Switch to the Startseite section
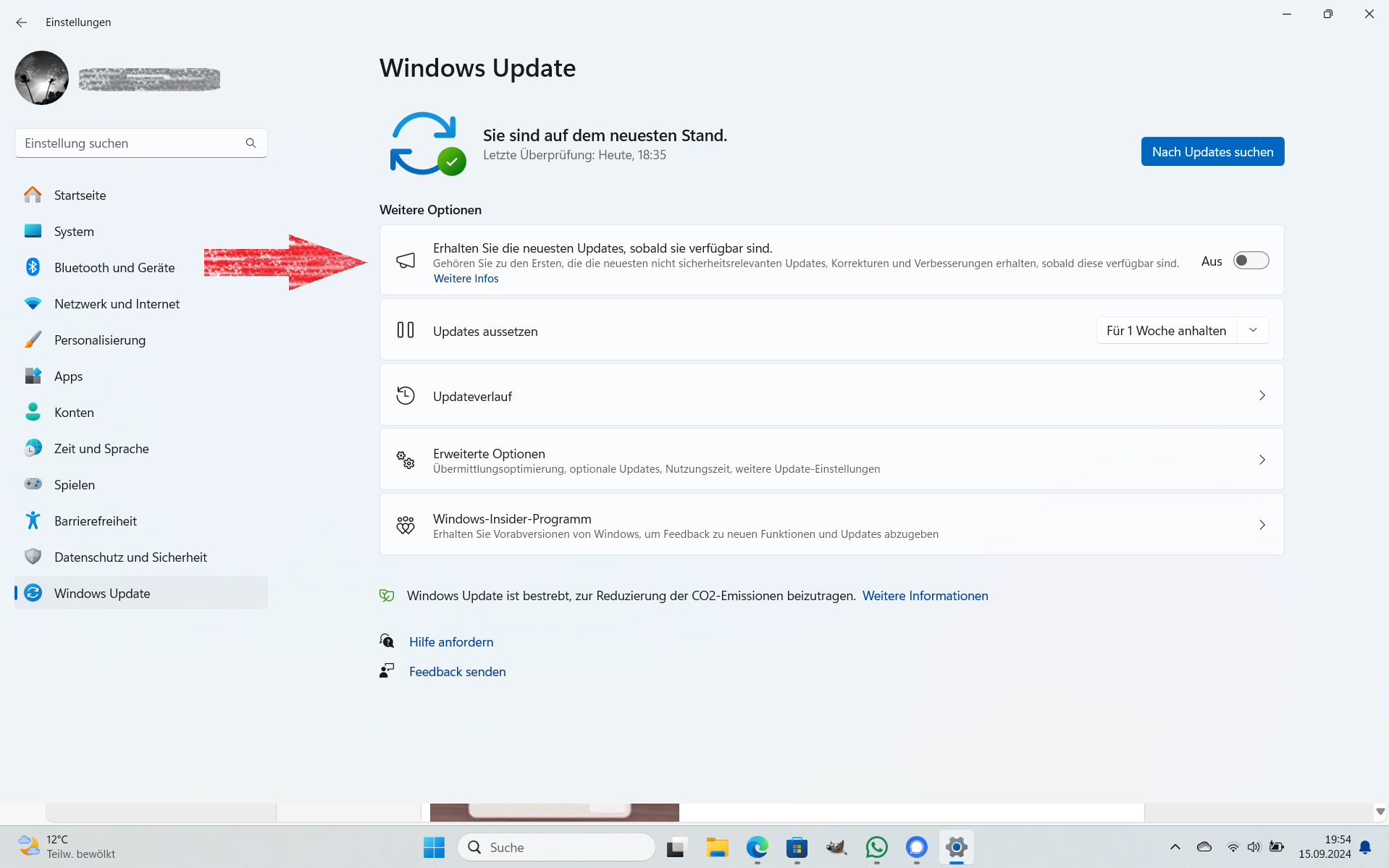Viewport: 1389px width, 868px height. 80,195
